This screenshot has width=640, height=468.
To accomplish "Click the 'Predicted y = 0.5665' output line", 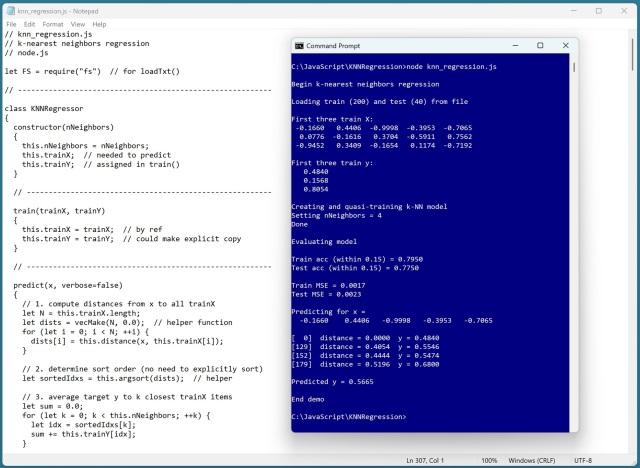I will click(332, 382).
